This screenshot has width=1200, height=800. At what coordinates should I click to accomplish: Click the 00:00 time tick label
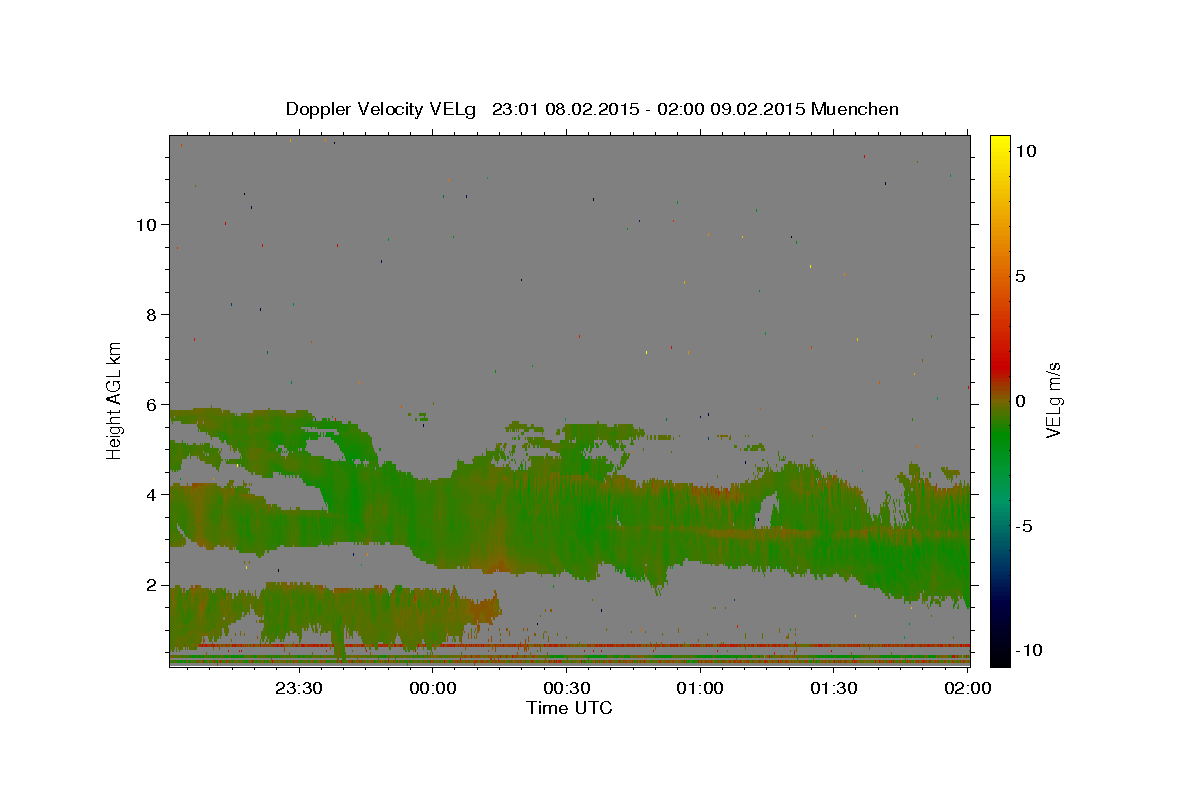(x=433, y=688)
